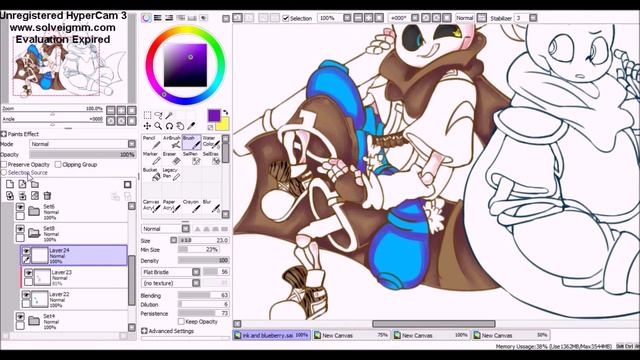Hide the Set4 folder

point(20,317)
